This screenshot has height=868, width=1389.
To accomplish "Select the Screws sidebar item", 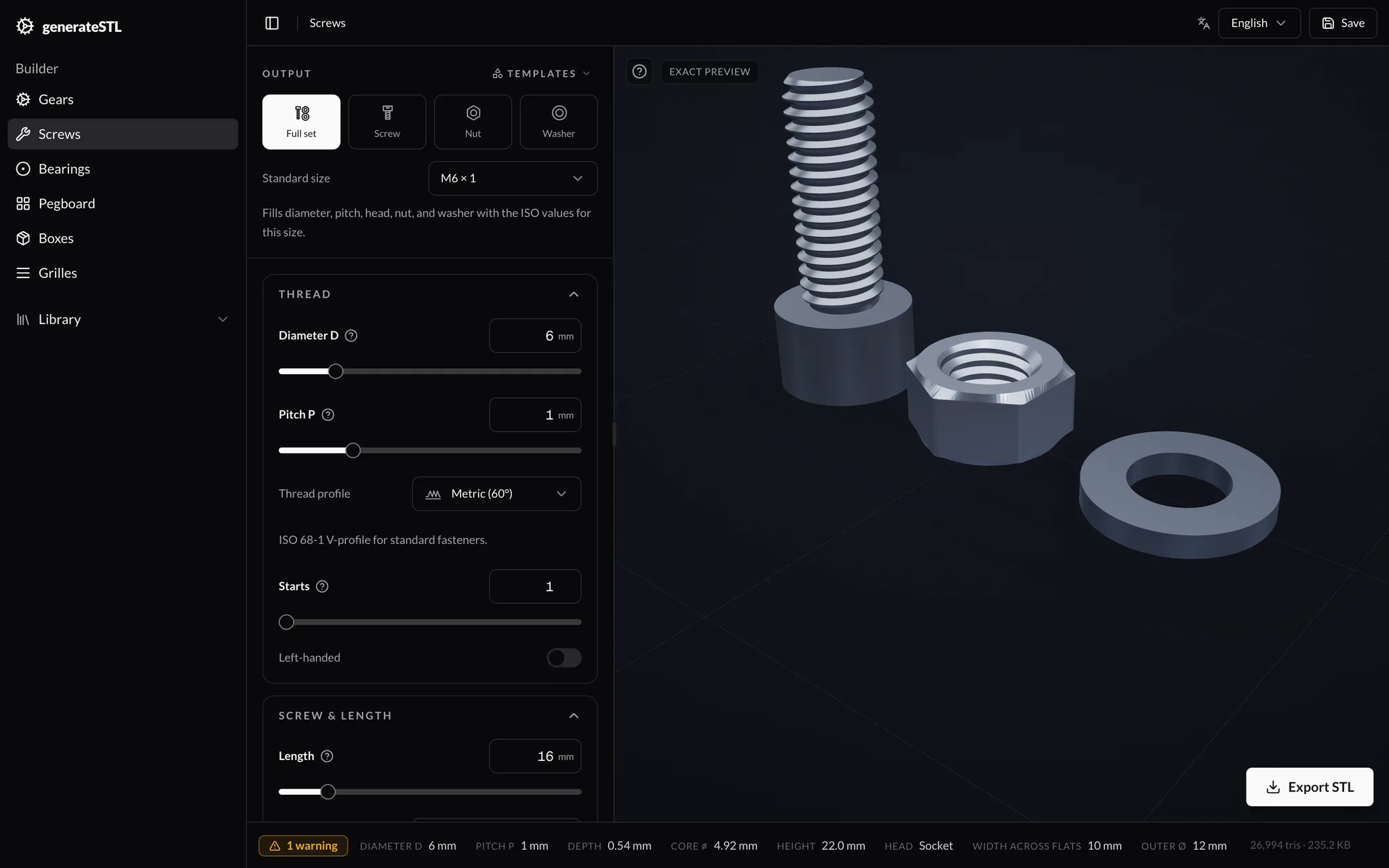I will point(123,134).
